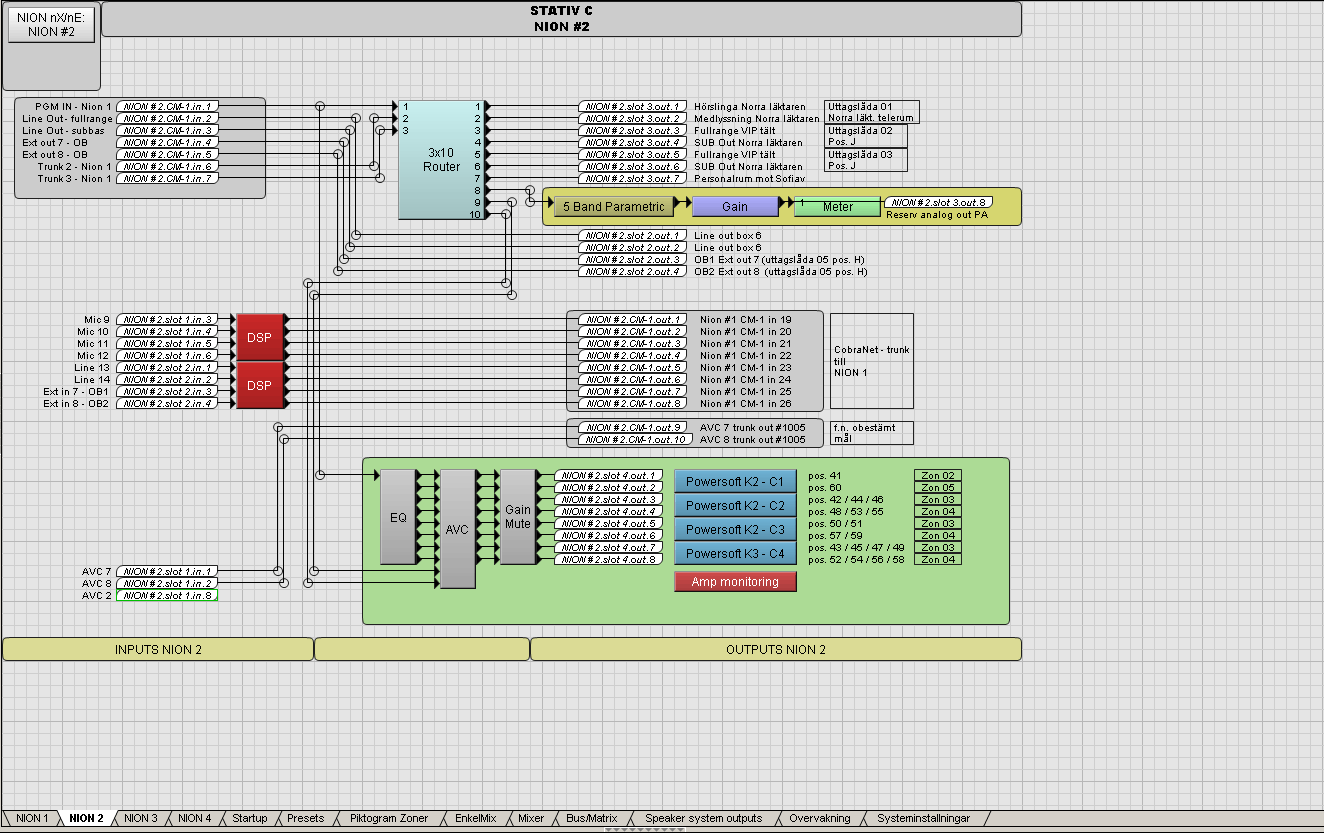Screen dimensions: 1324x833
Task: Click the purple Gain block
Action: point(734,207)
